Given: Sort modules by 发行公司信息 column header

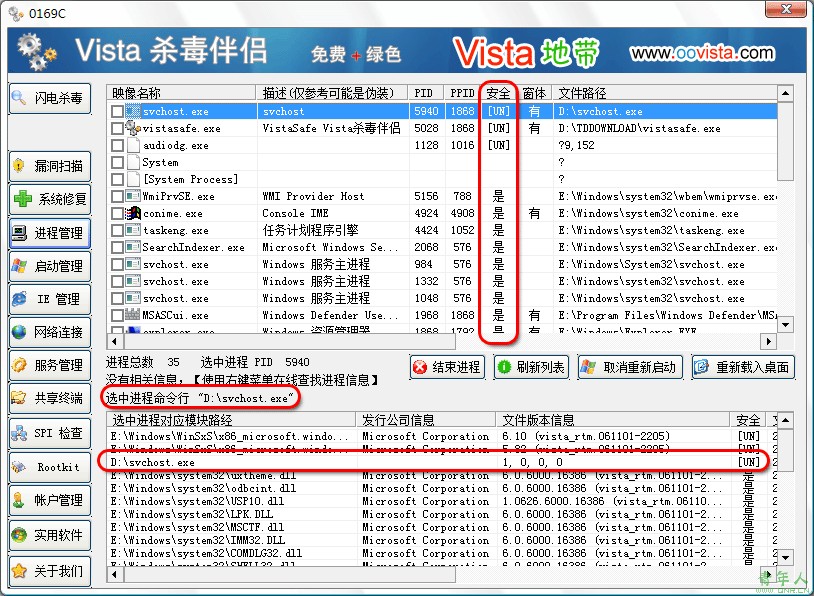Looking at the screenshot, I should (x=426, y=419).
